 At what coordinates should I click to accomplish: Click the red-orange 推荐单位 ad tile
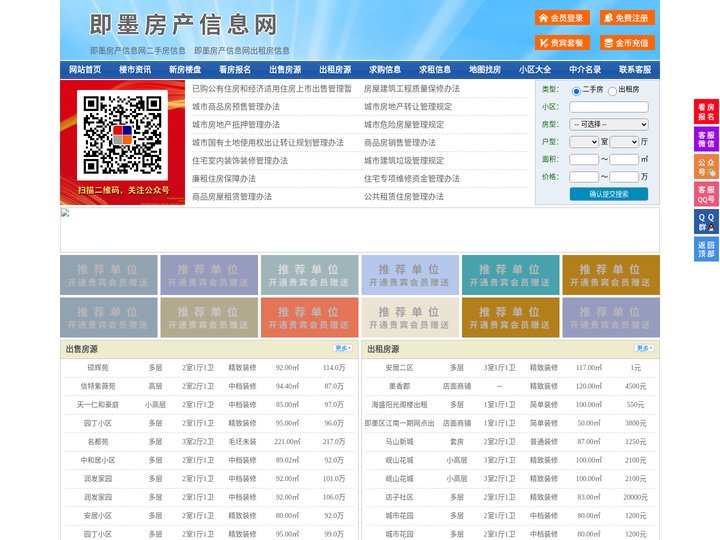[309, 317]
